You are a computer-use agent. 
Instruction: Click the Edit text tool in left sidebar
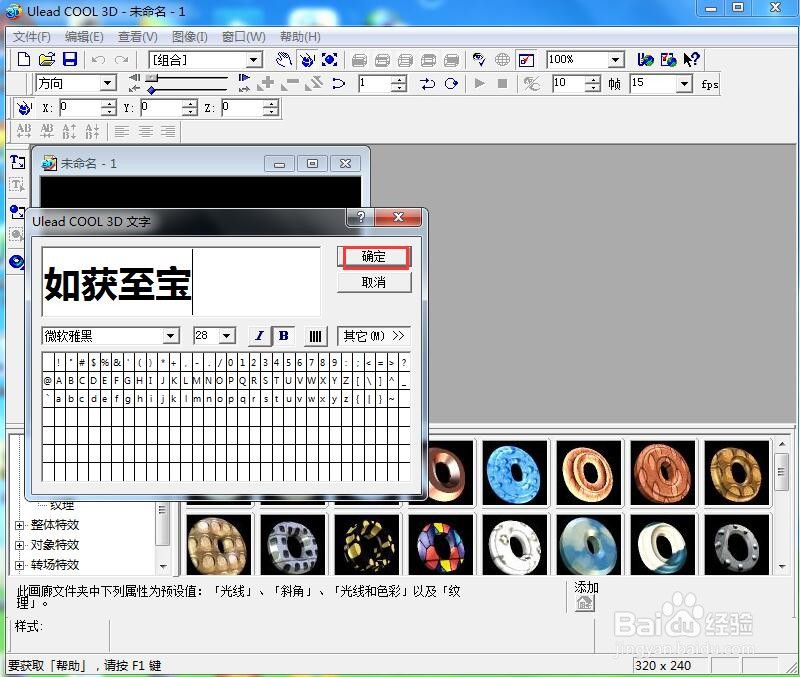click(17, 185)
